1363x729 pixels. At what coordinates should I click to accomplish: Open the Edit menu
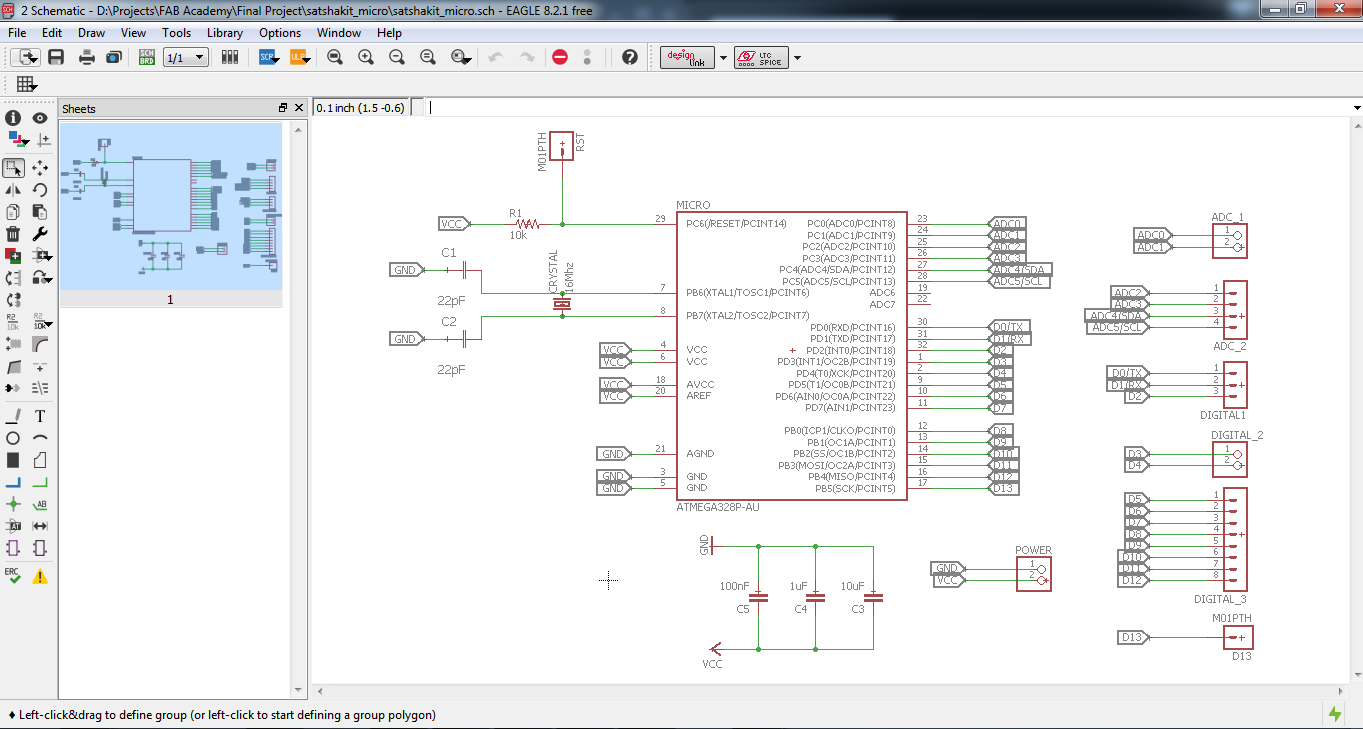(x=52, y=33)
